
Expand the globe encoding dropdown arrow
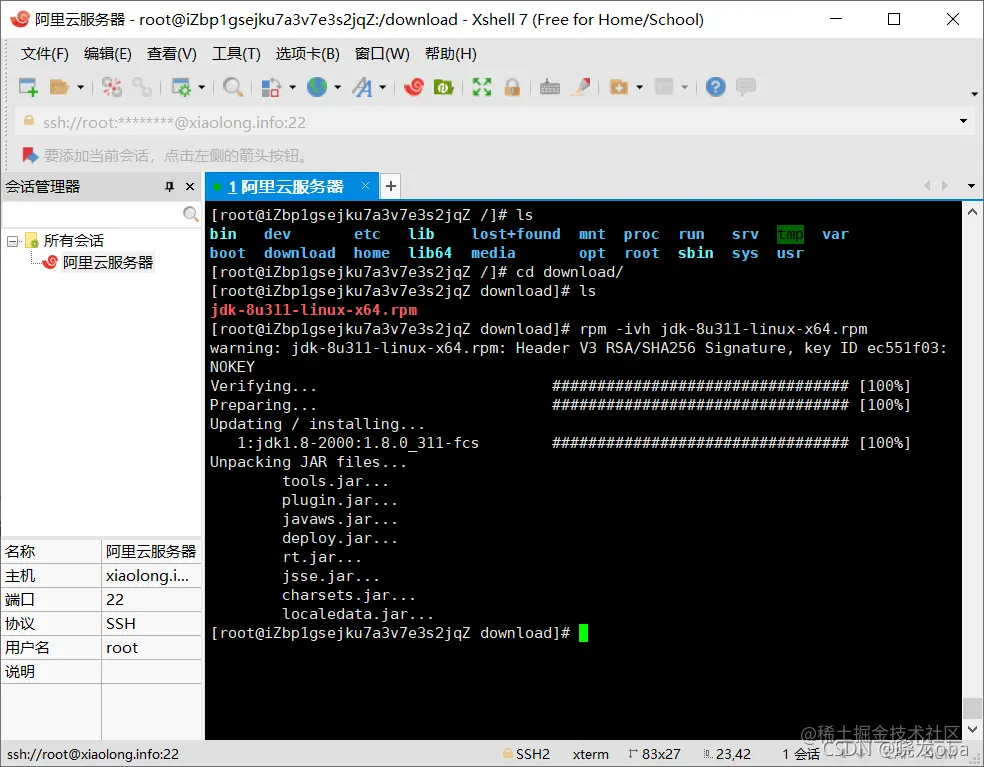338,87
